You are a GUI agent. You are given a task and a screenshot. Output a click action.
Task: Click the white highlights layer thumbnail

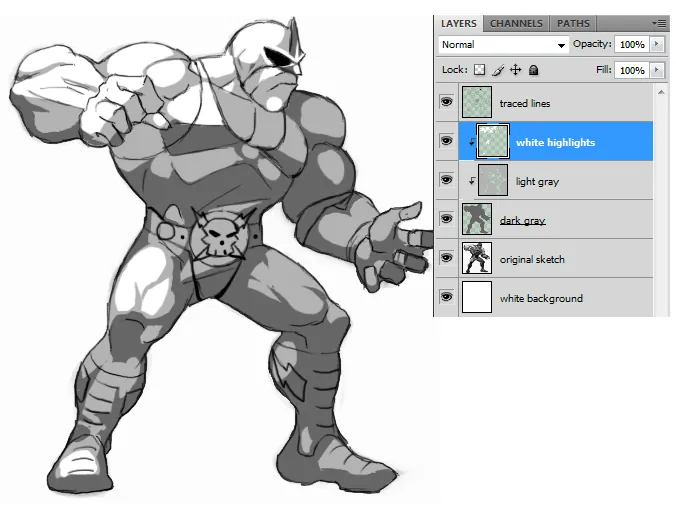[493, 141]
